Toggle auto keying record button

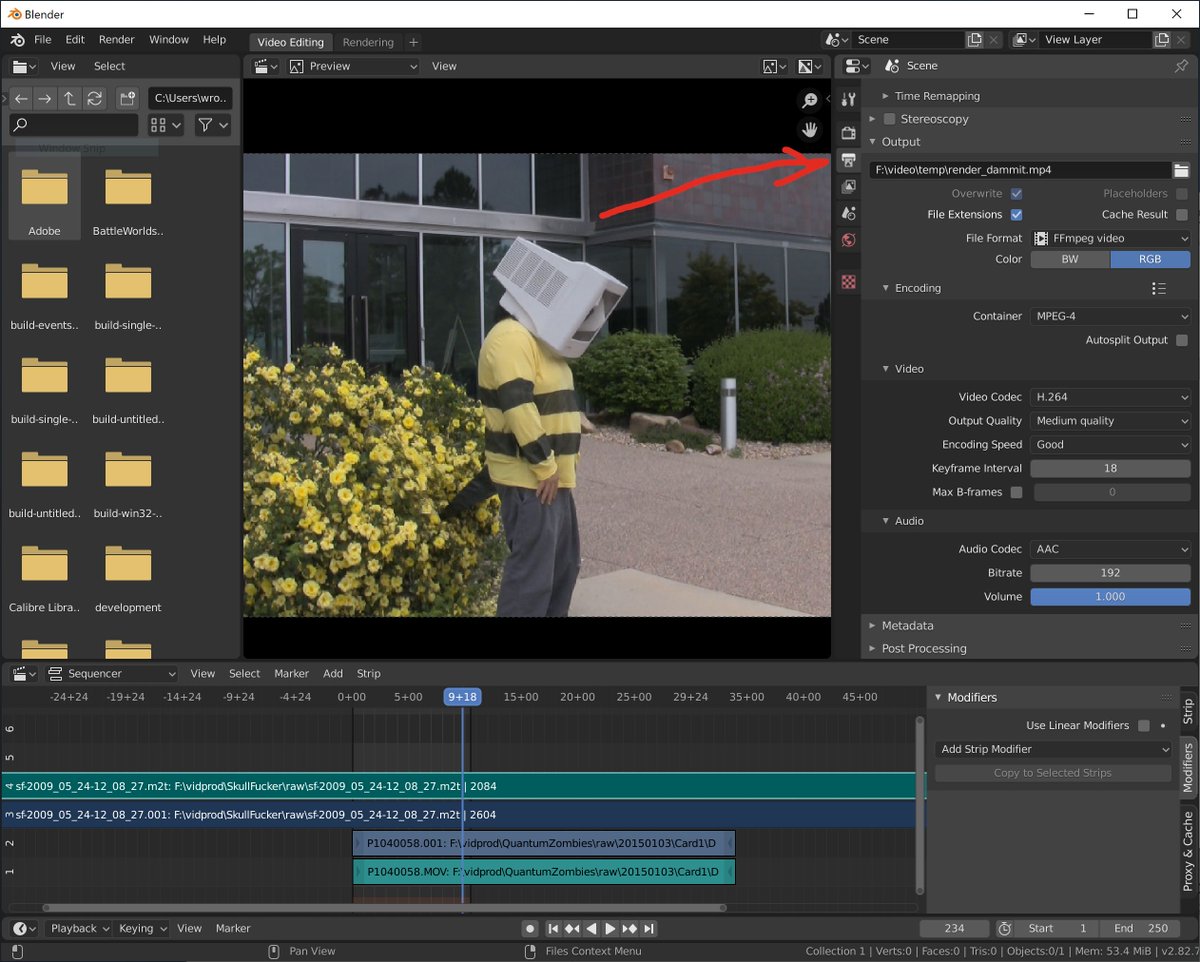click(x=530, y=929)
